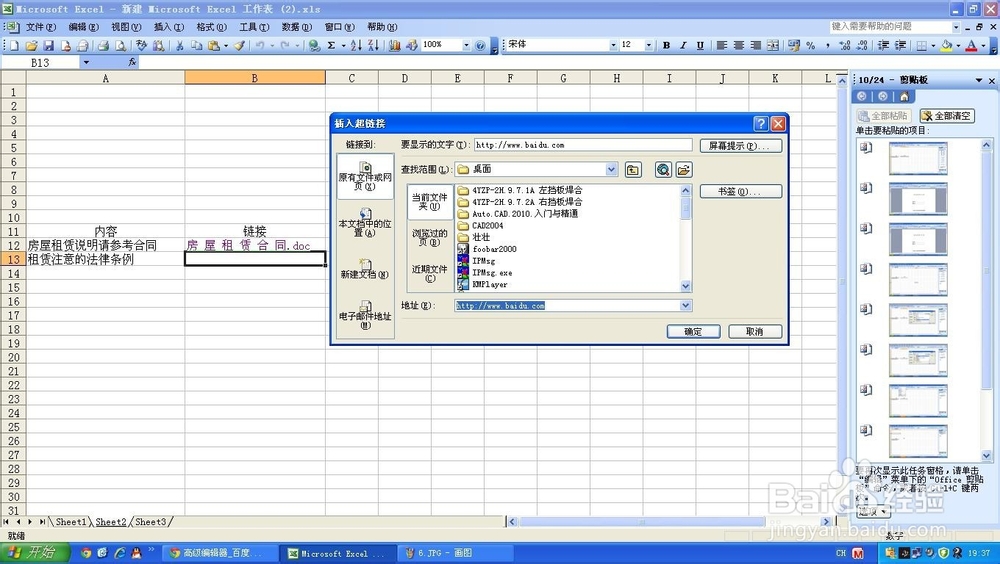This screenshot has height=564, width=1000.
Task: Open the zoom 100% dropdown arrow
Action: point(466,45)
